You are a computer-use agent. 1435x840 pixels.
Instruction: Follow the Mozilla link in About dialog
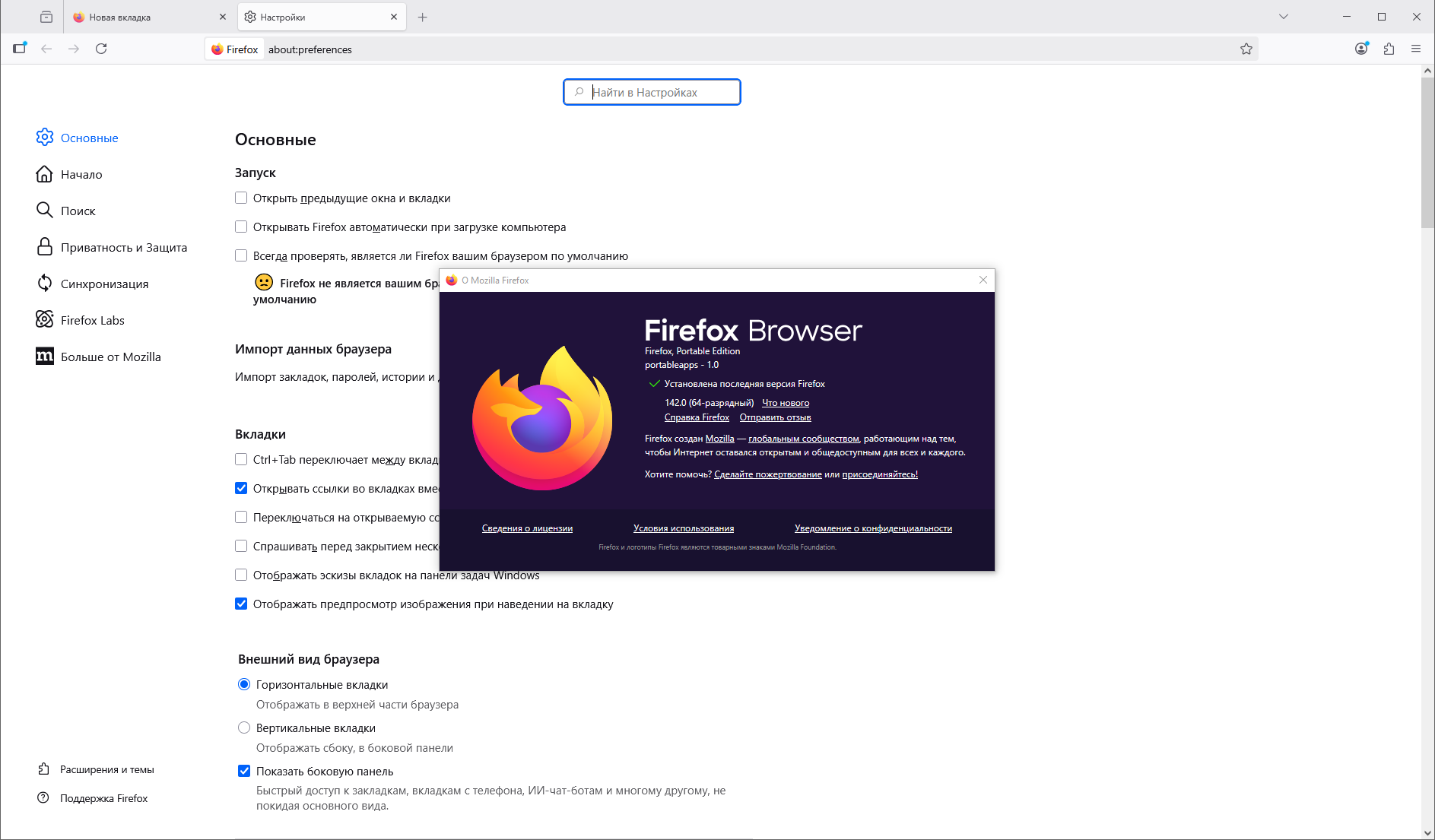click(719, 439)
